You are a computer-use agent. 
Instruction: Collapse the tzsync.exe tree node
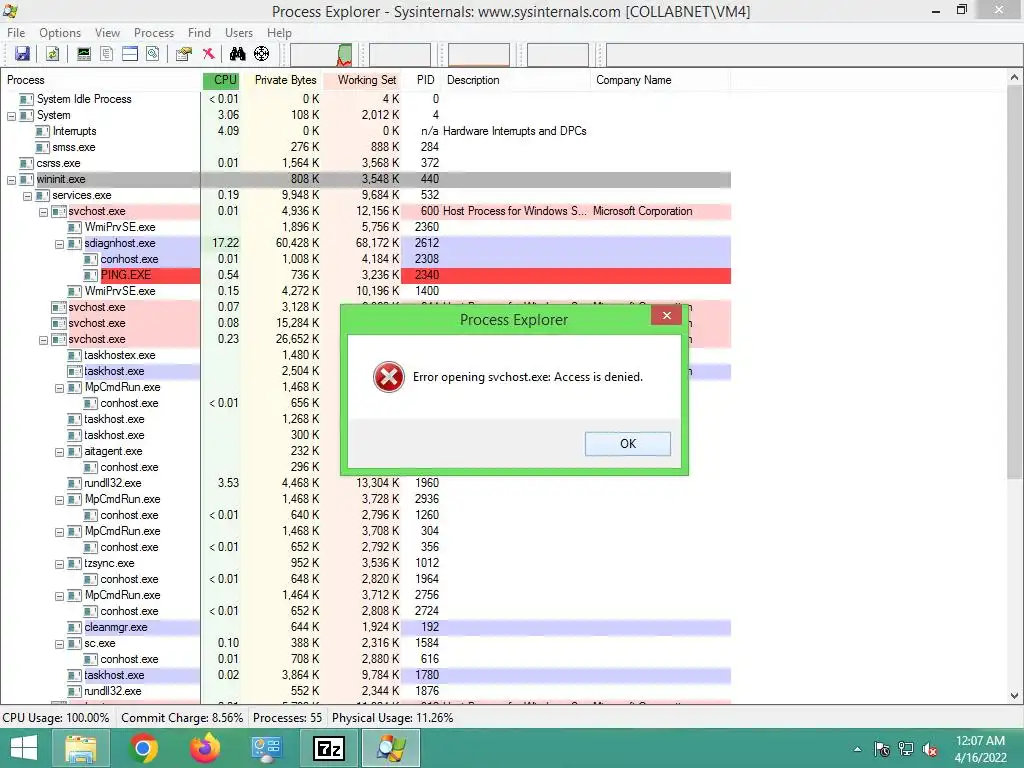(x=59, y=564)
